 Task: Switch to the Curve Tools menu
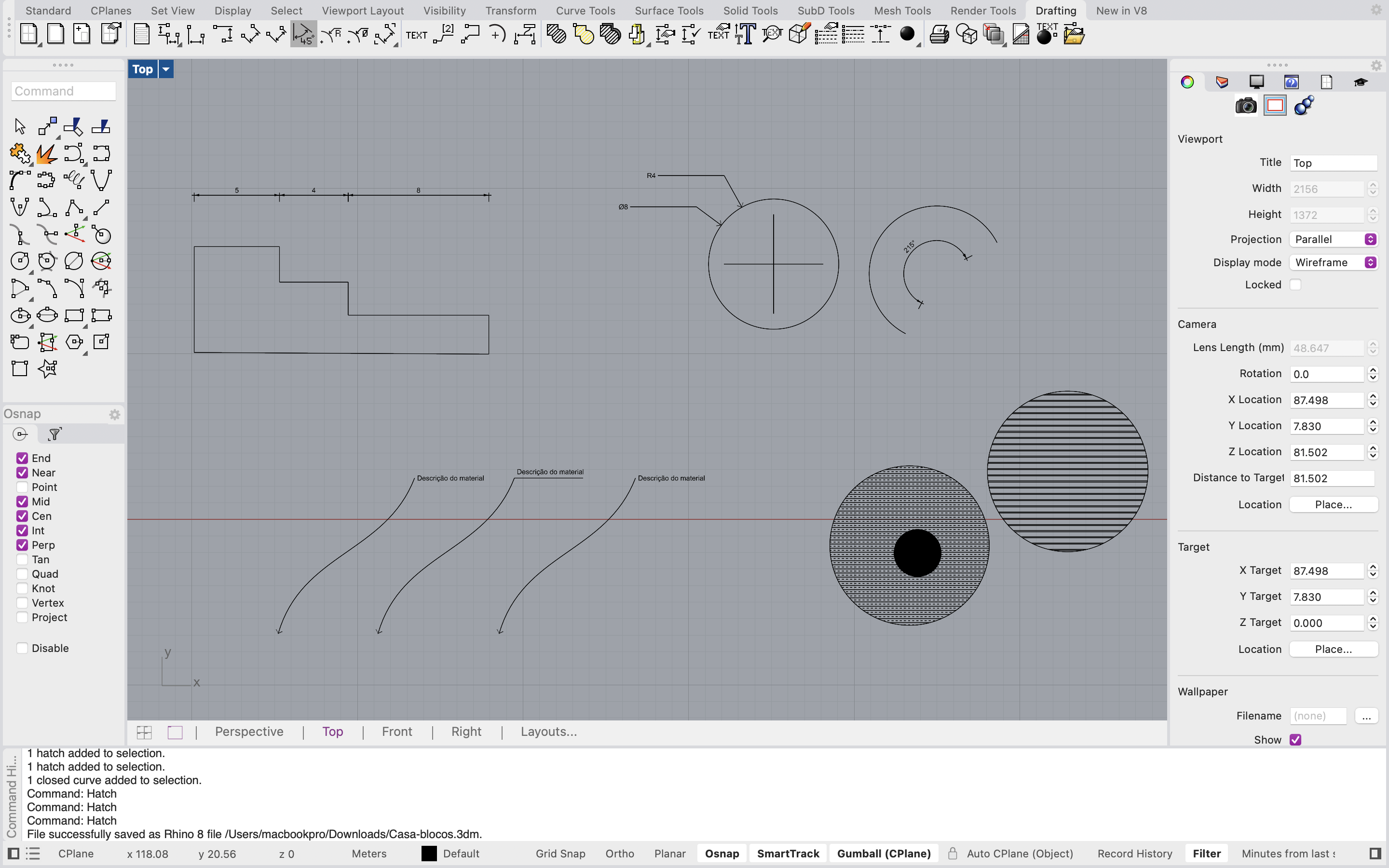tap(585, 10)
